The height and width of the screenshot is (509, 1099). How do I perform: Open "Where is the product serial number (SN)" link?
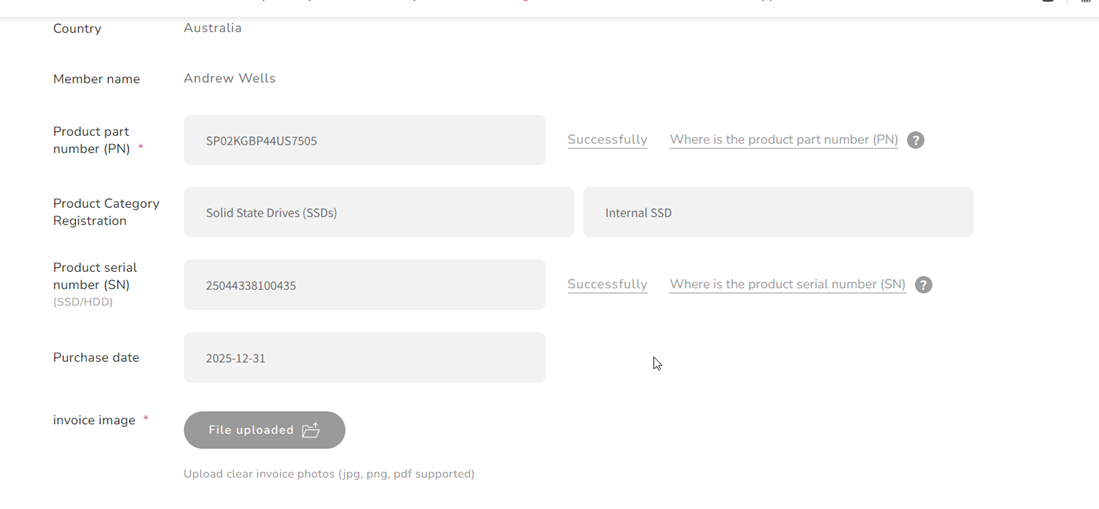click(x=787, y=285)
